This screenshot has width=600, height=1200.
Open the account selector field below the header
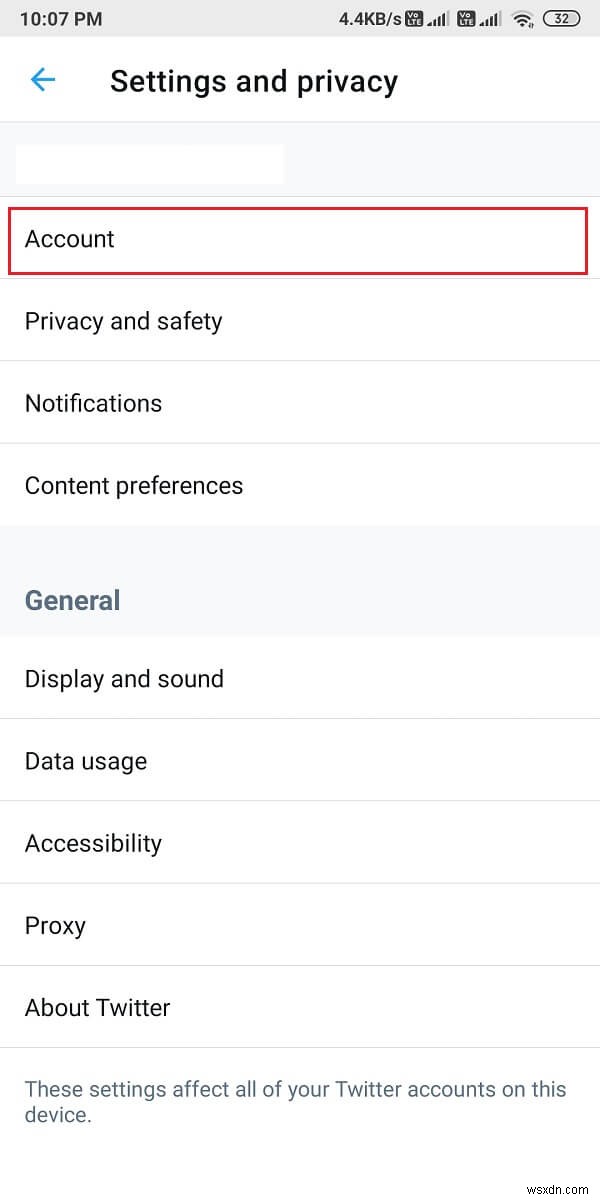tap(148, 163)
